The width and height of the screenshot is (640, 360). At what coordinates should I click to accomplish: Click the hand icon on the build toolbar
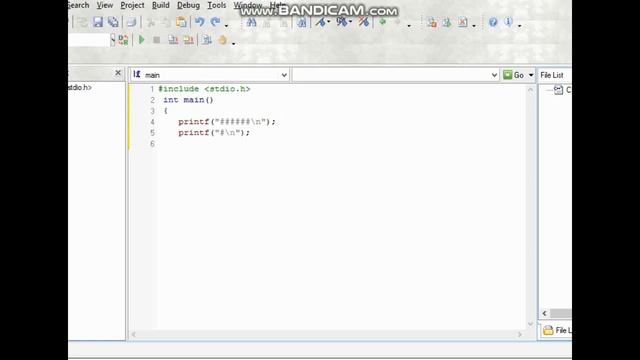tap(222, 40)
